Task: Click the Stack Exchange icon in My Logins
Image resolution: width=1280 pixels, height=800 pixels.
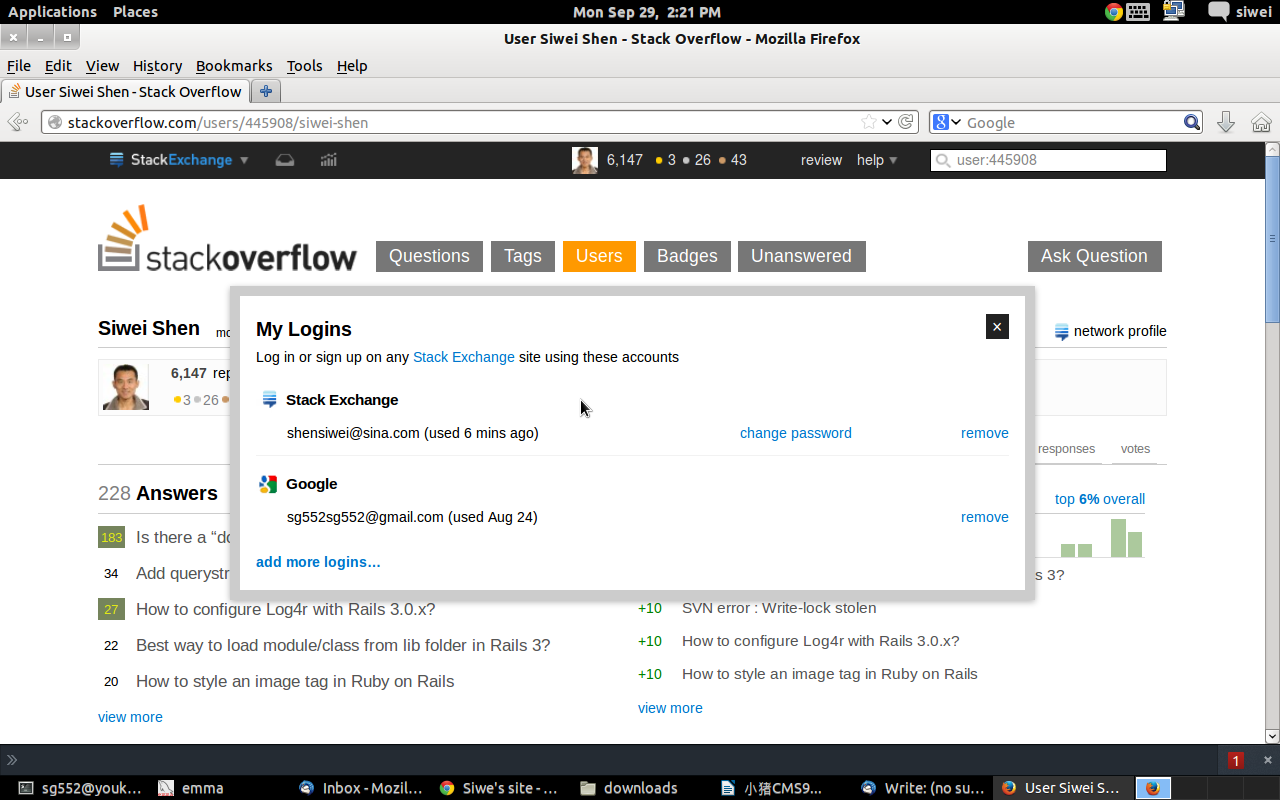Action: 267,399
